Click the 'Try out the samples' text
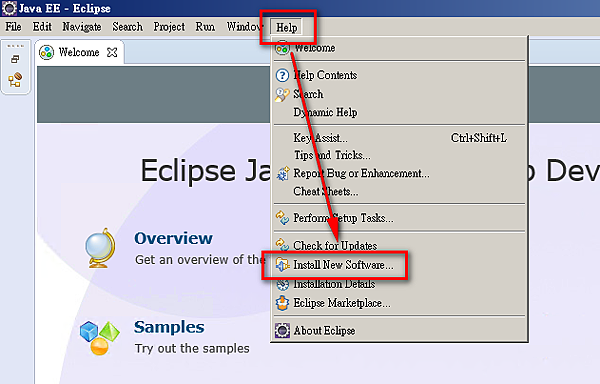 pyautogui.click(x=192, y=348)
